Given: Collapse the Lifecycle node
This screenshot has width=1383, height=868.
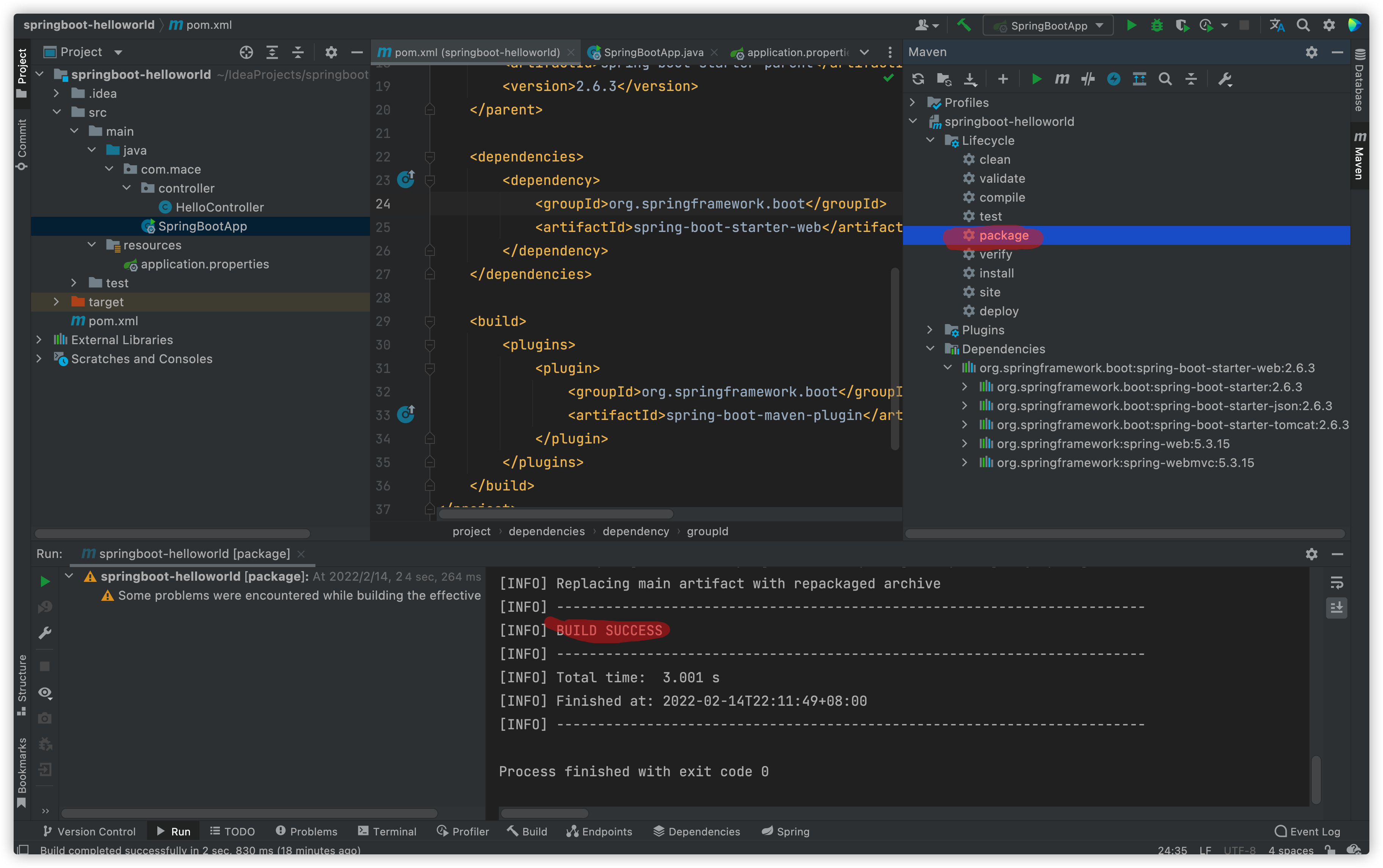Looking at the screenshot, I should [x=930, y=140].
